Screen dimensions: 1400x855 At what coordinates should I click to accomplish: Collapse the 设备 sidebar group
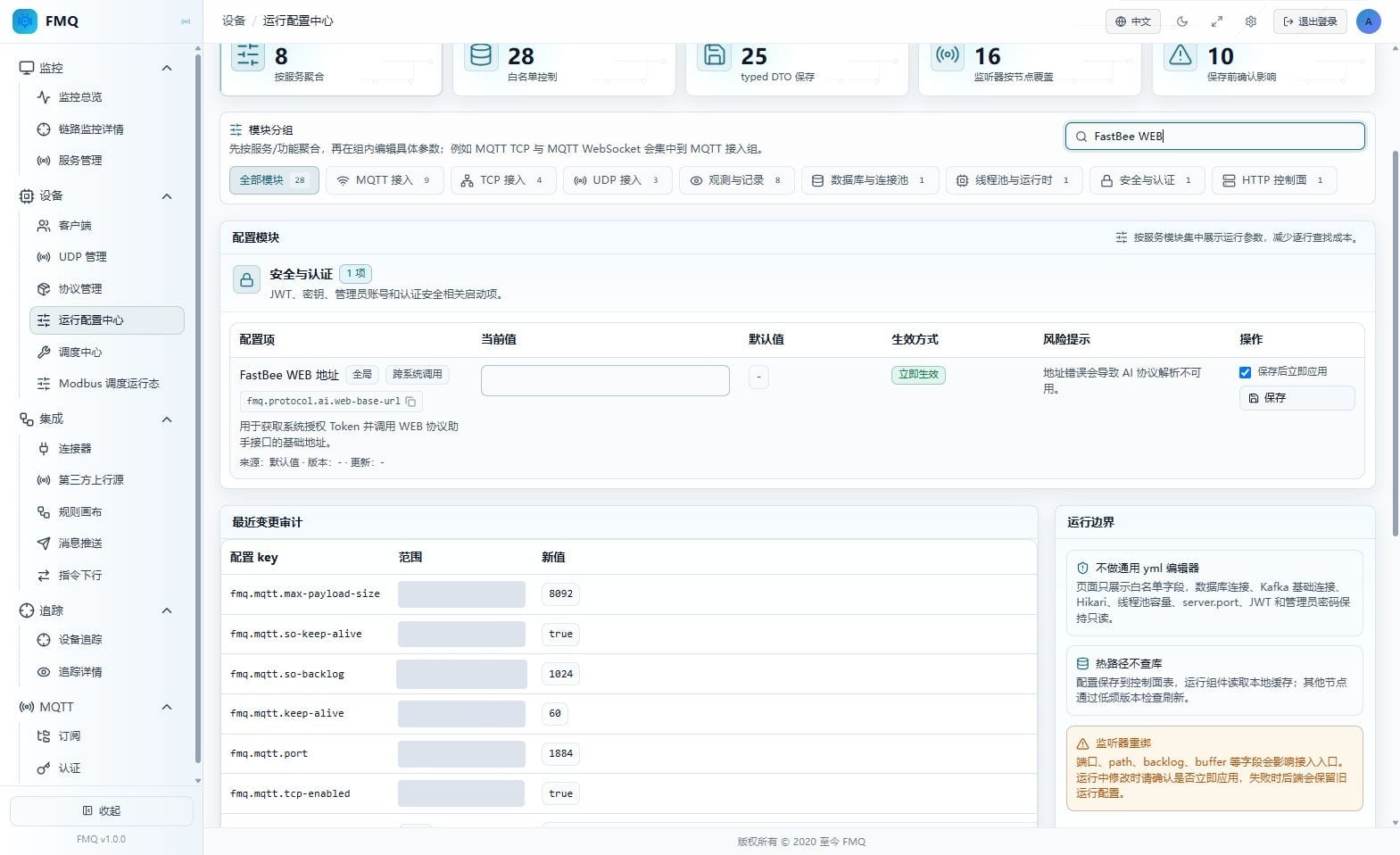[166, 196]
